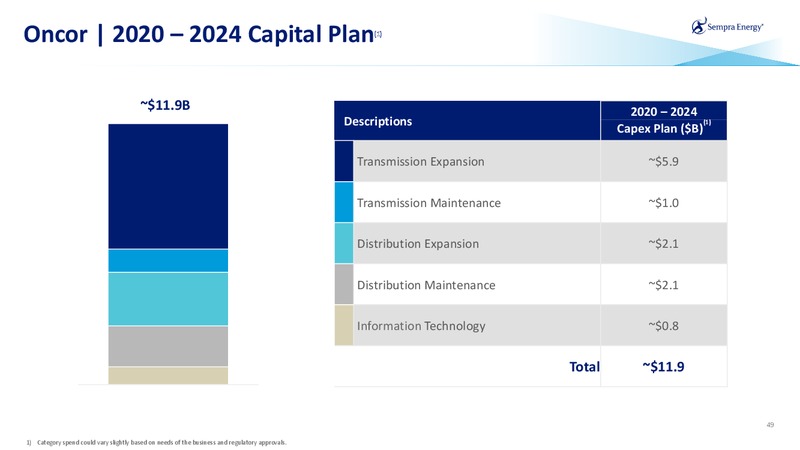Click the ~$11.9B label above the bar
The height and width of the screenshot is (450, 800).
pyautogui.click(x=165, y=105)
